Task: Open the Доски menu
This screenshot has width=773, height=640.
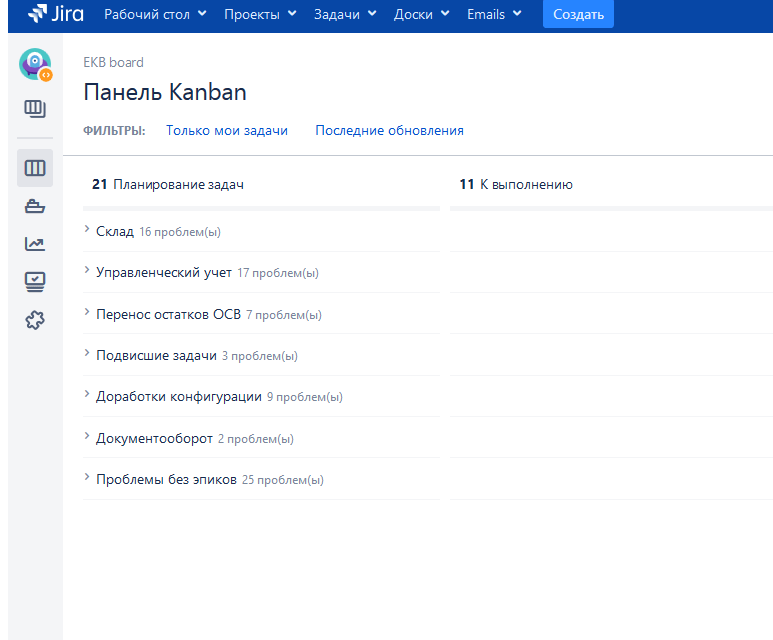Action: tap(422, 14)
